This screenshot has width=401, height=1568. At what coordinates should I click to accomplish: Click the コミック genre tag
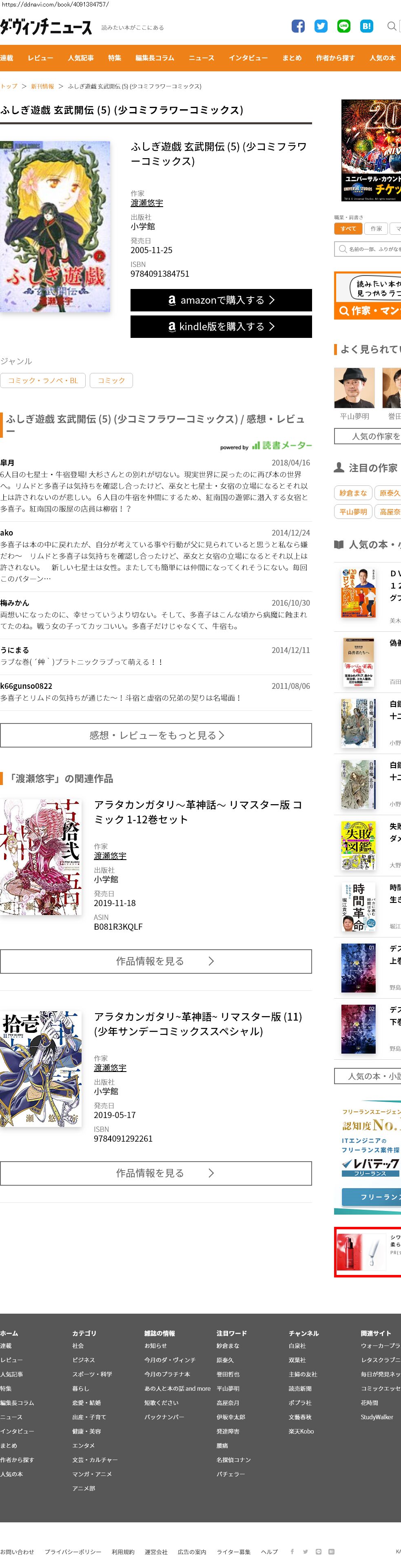pyautogui.click(x=111, y=380)
